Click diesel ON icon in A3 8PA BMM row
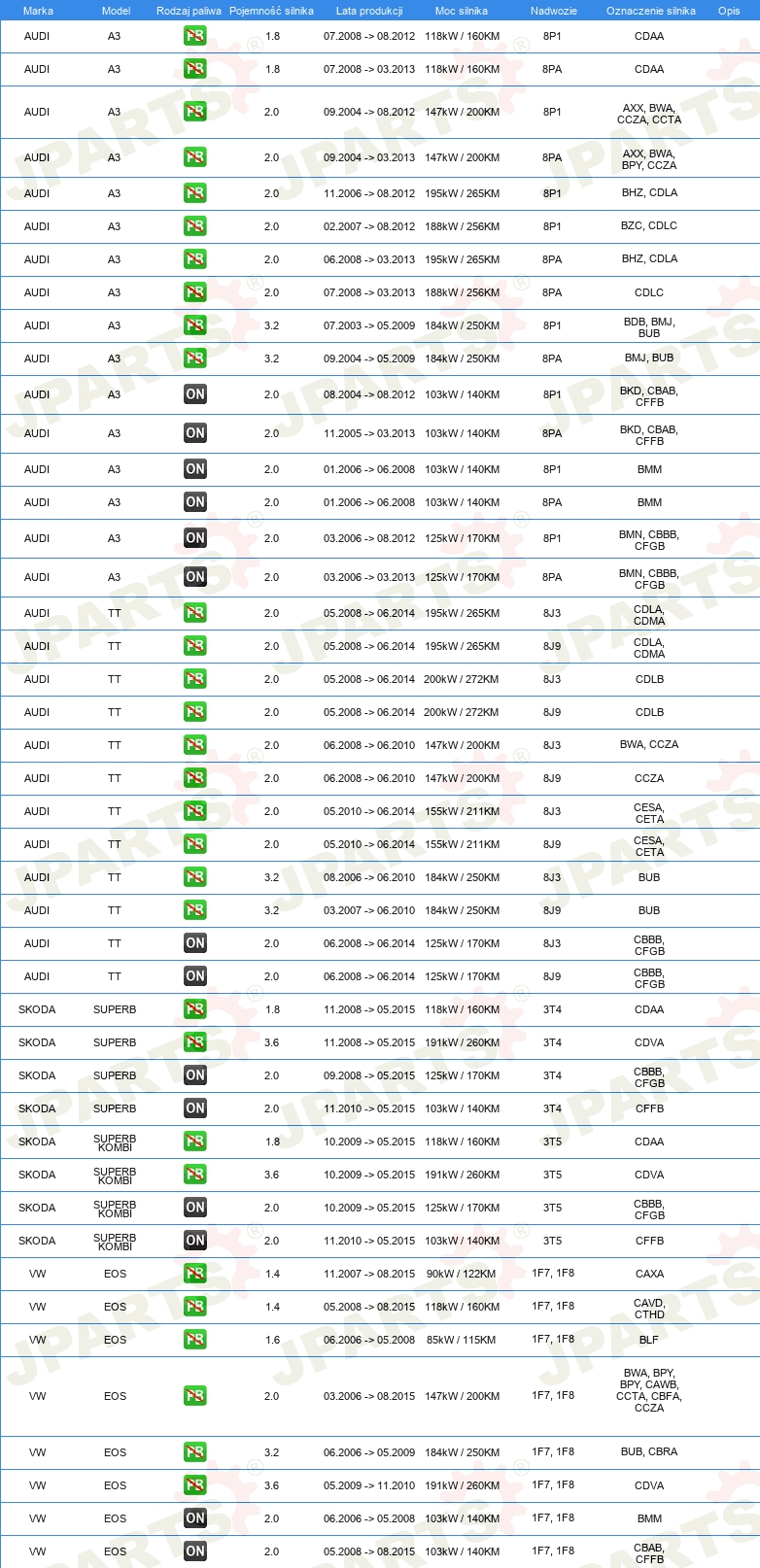 point(195,502)
